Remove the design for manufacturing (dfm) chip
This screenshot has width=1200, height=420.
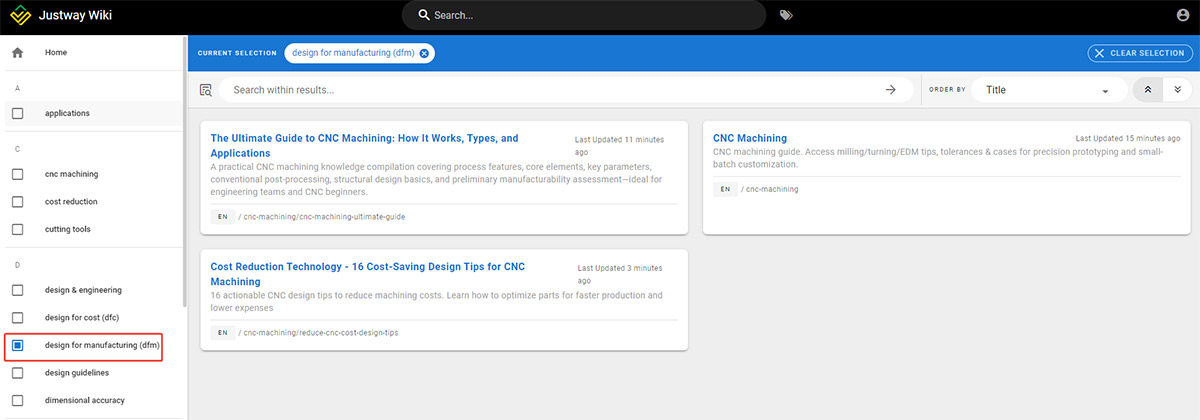[424, 53]
